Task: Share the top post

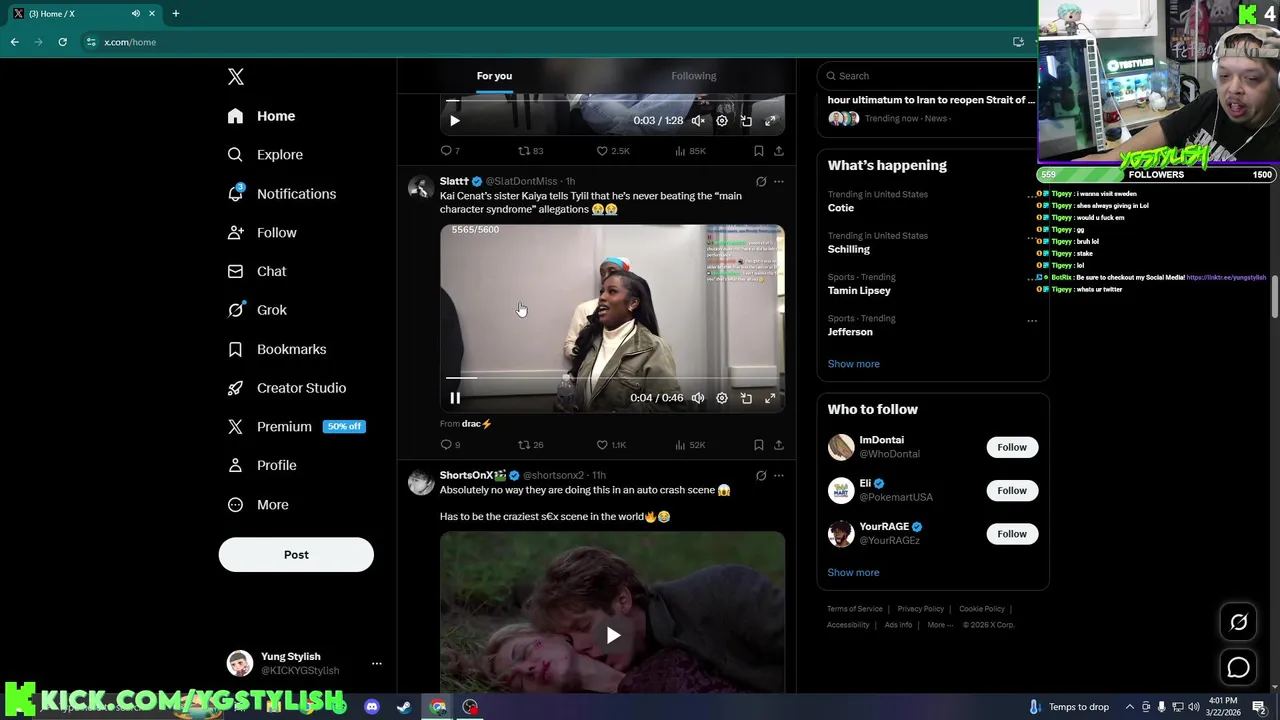Action: click(779, 151)
